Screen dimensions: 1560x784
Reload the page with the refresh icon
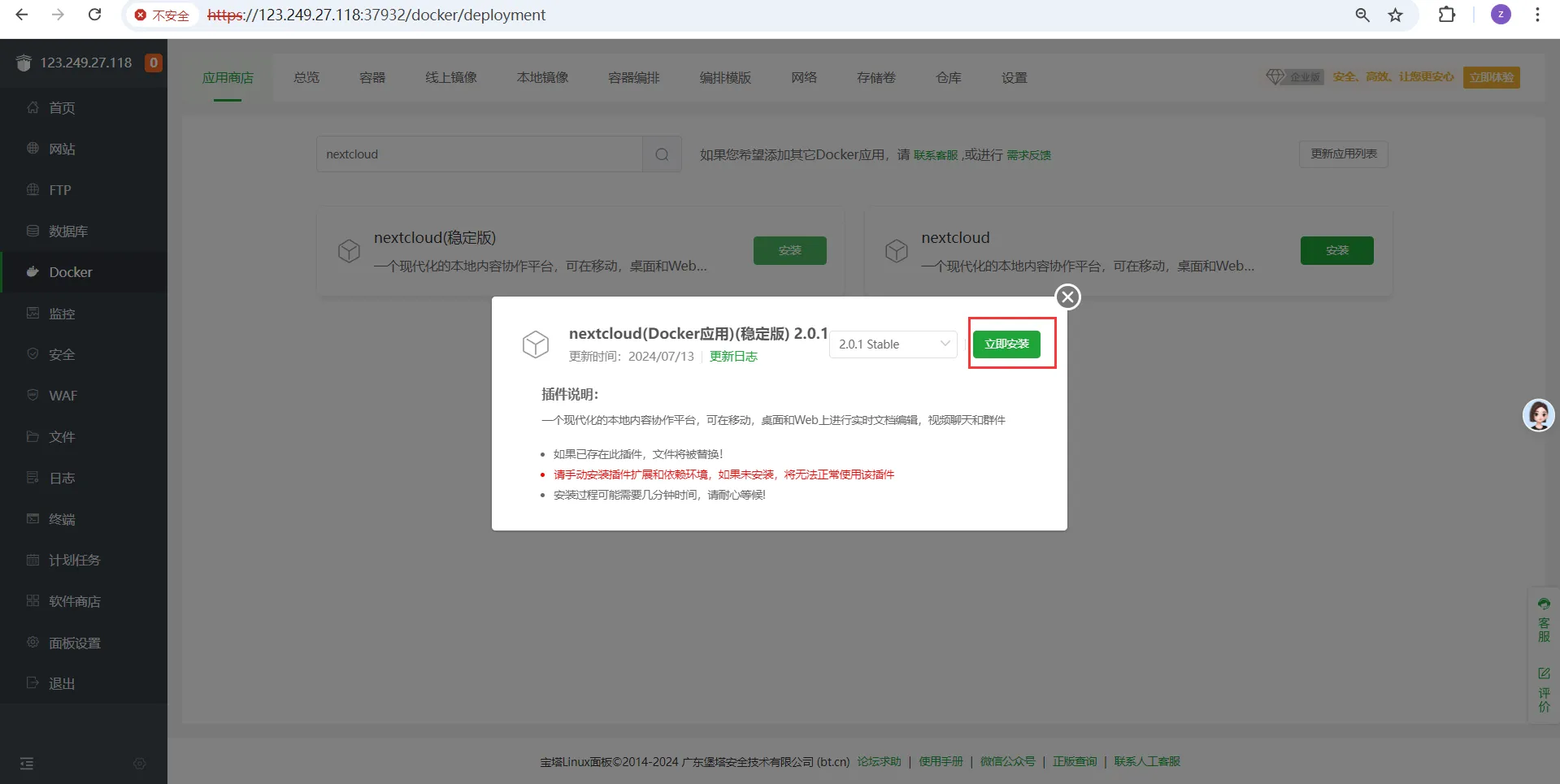(95, 15)
